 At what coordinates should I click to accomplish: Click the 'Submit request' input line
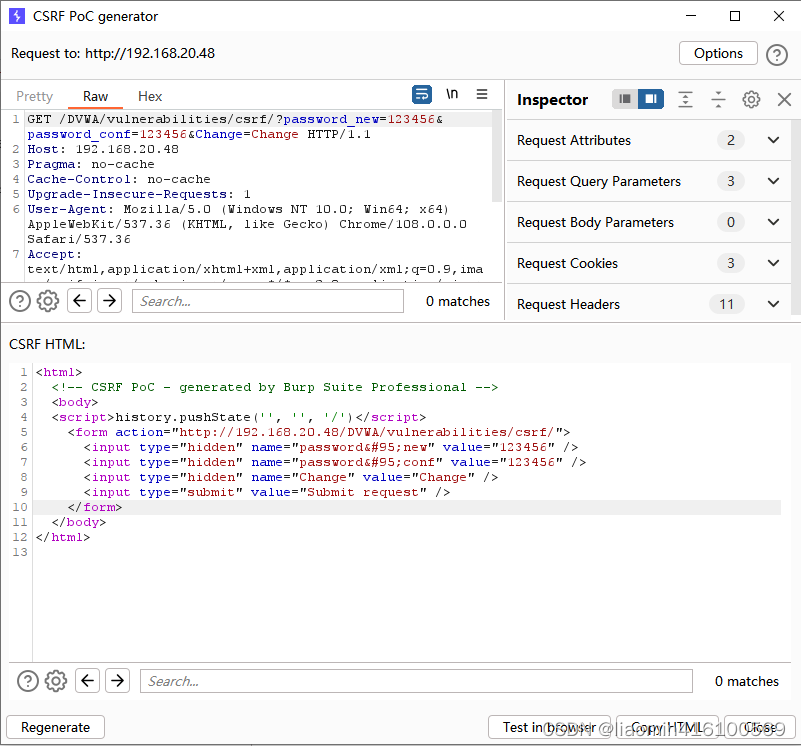coord(267,492)
